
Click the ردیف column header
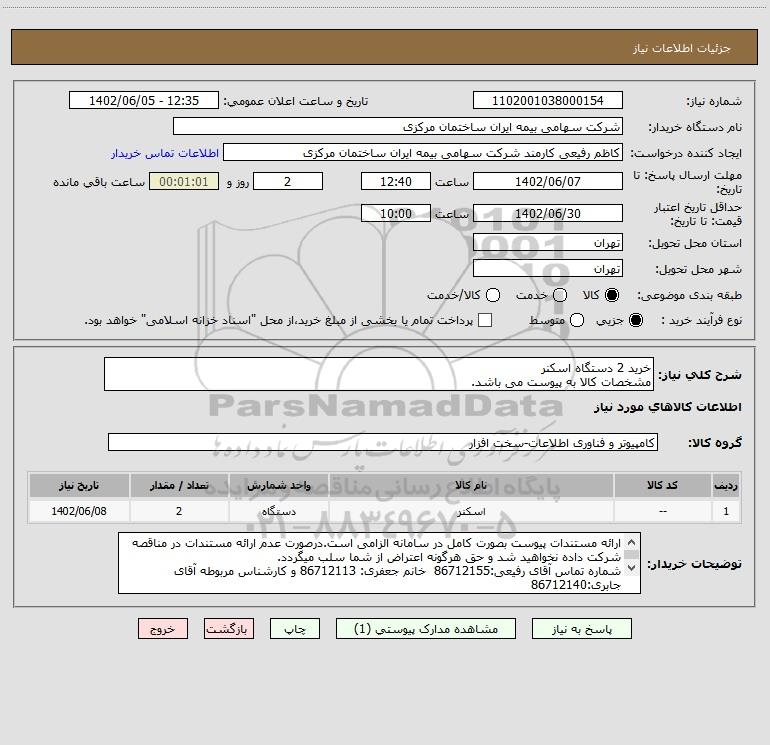coord(726,486)
